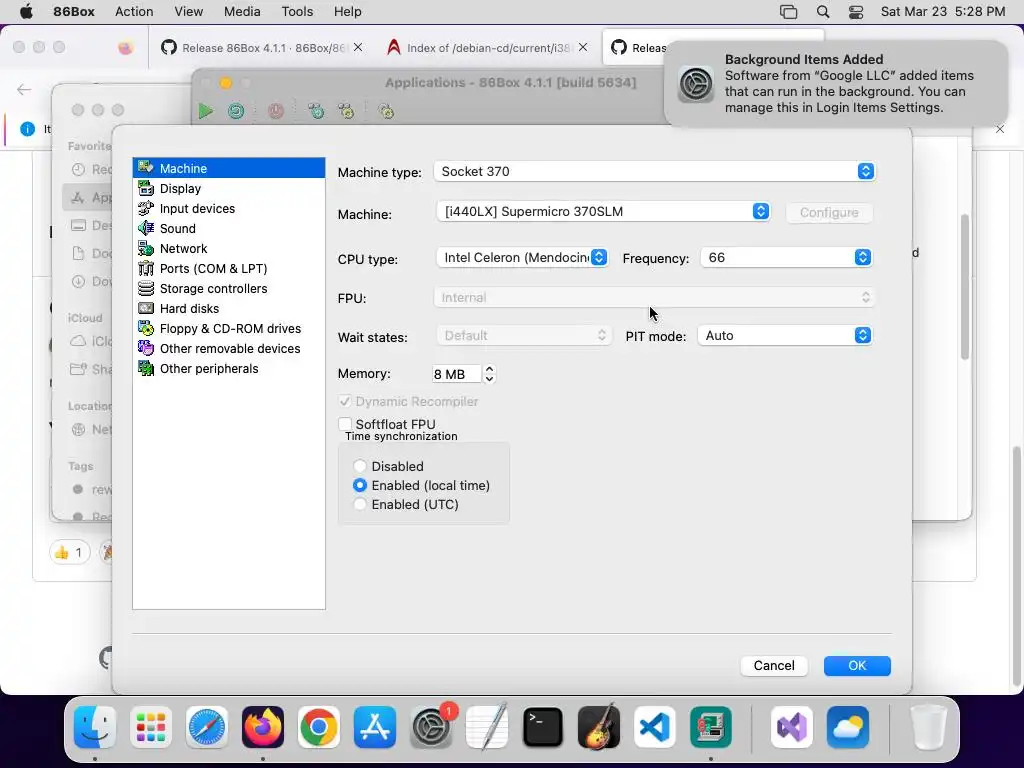Click the Input devices icon in sidebar
The height and width of the screenshot is (768, 1024).
pyautogui.click(x=146, y=208)
